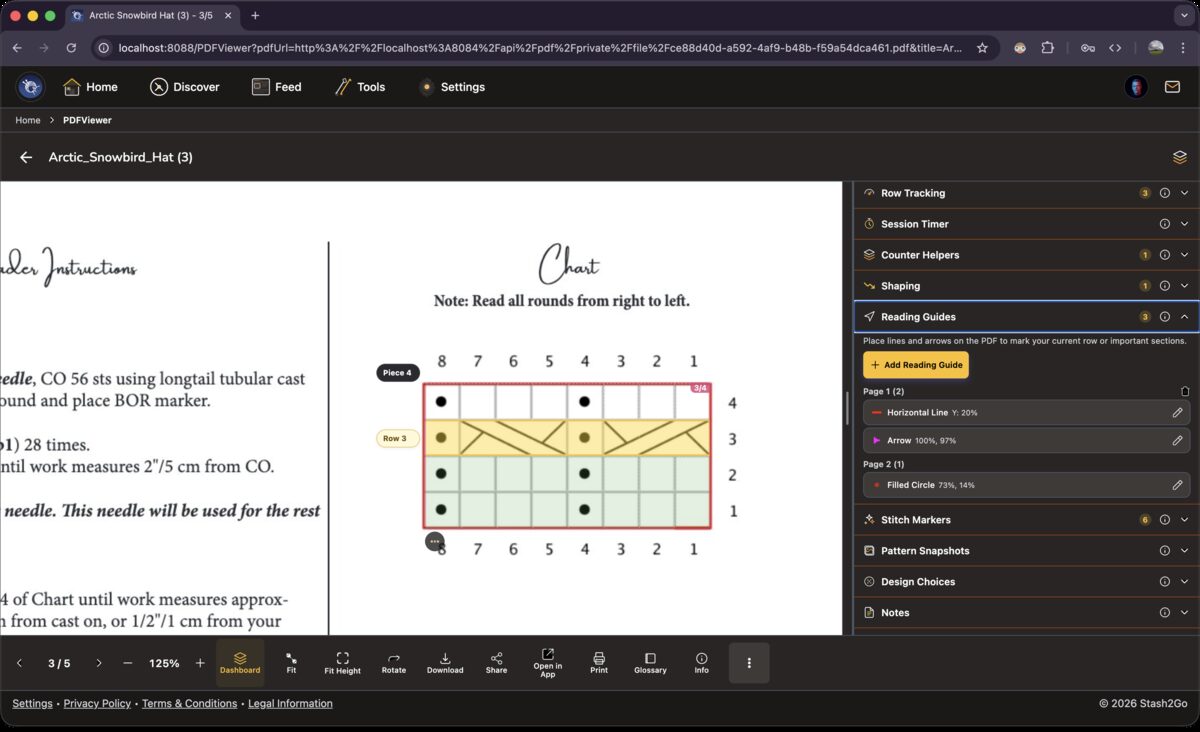Click the Add Reading Guide button
This screenshot has height=732, width=1200.
[x=916, y=365]
